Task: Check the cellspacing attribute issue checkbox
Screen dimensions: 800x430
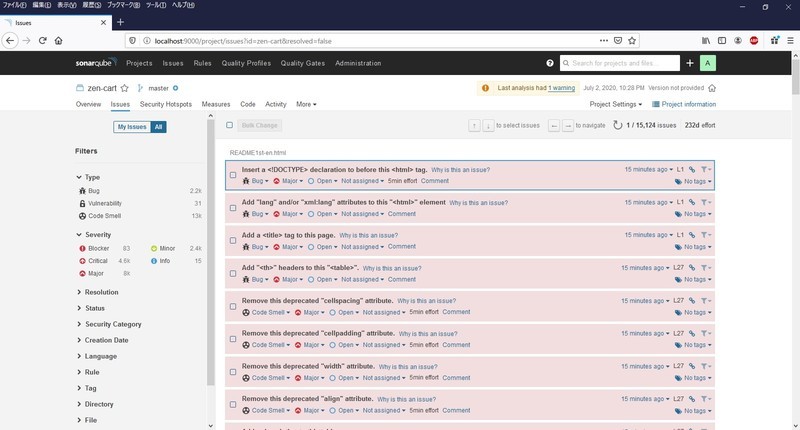Action: (x=233, y=307)
